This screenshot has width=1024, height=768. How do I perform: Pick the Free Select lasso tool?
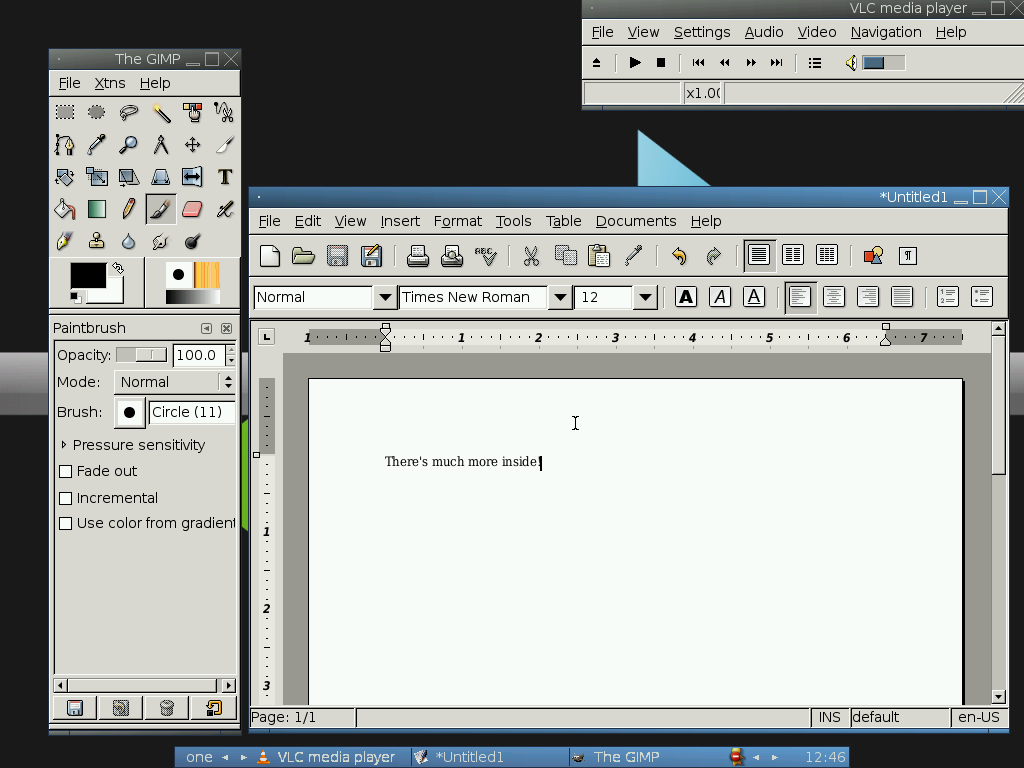(129, 112)
